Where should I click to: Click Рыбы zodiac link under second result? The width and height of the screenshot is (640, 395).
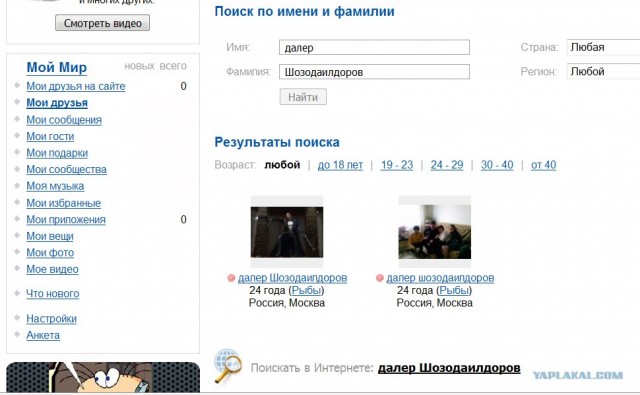[454, 291]
